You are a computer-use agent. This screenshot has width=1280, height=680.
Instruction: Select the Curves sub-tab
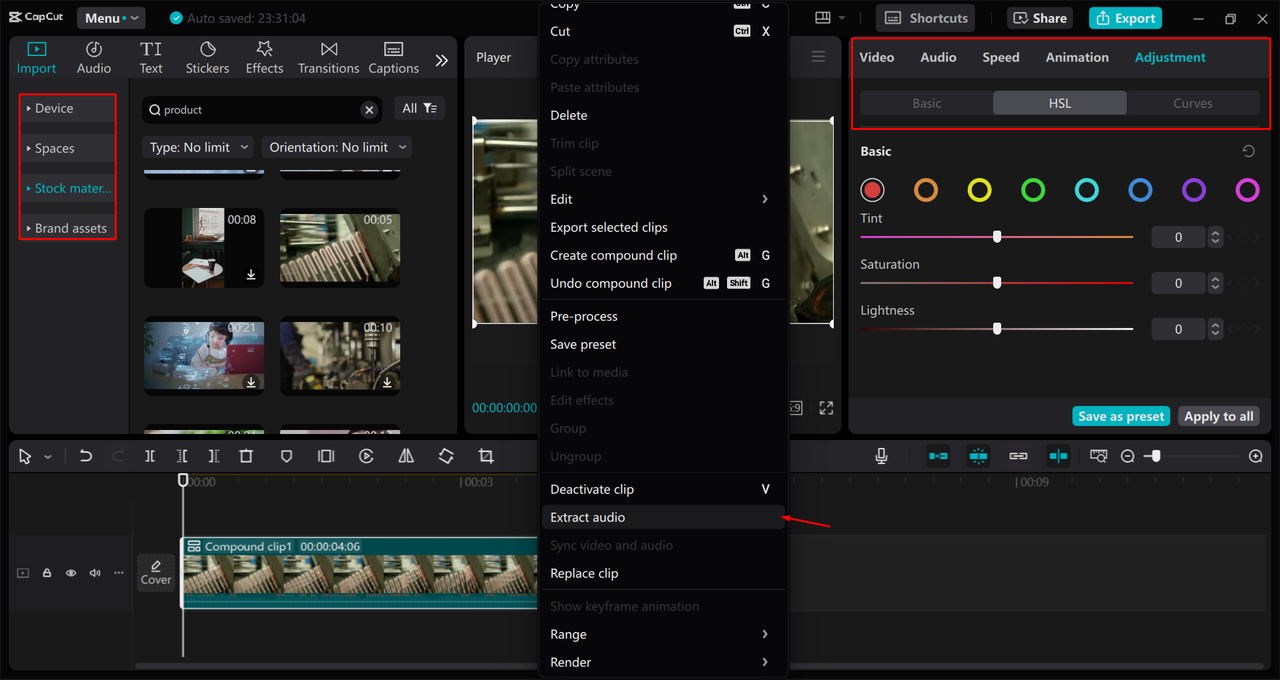pos(1193,103)
